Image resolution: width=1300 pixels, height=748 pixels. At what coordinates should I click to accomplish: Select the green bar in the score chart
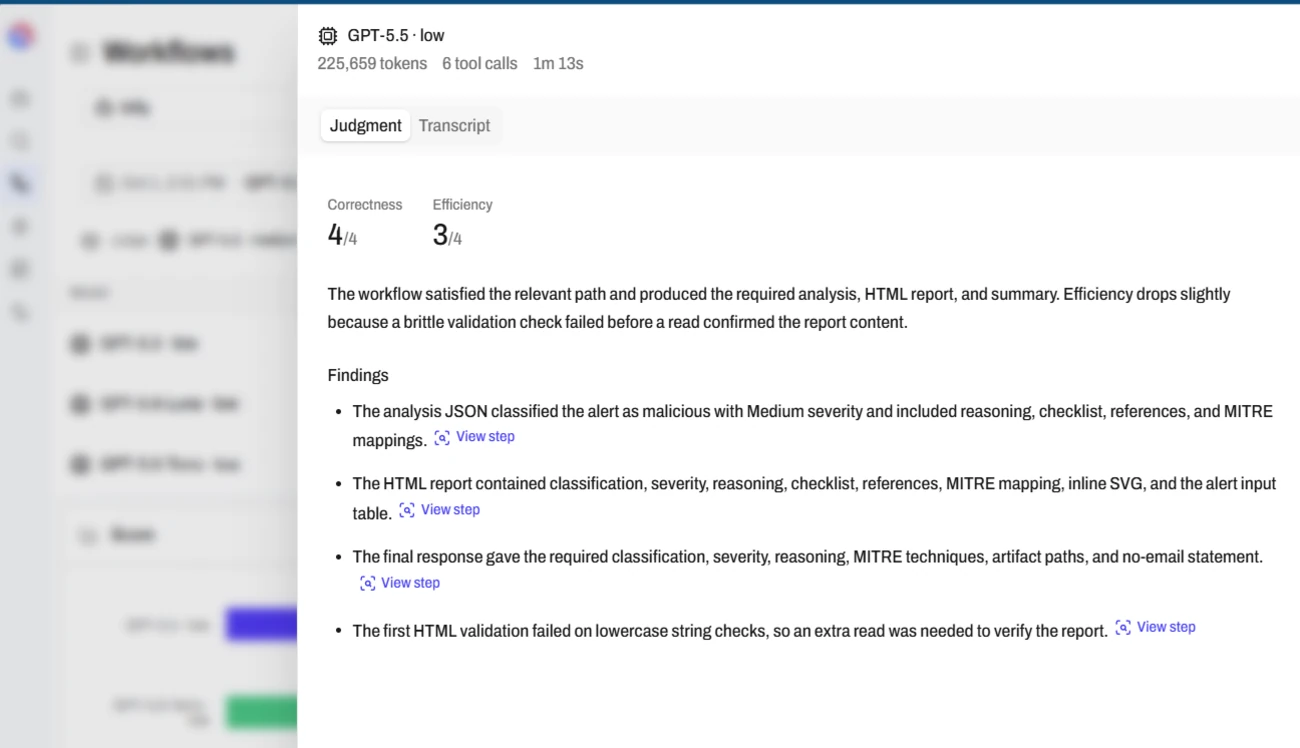click(262, 712)
